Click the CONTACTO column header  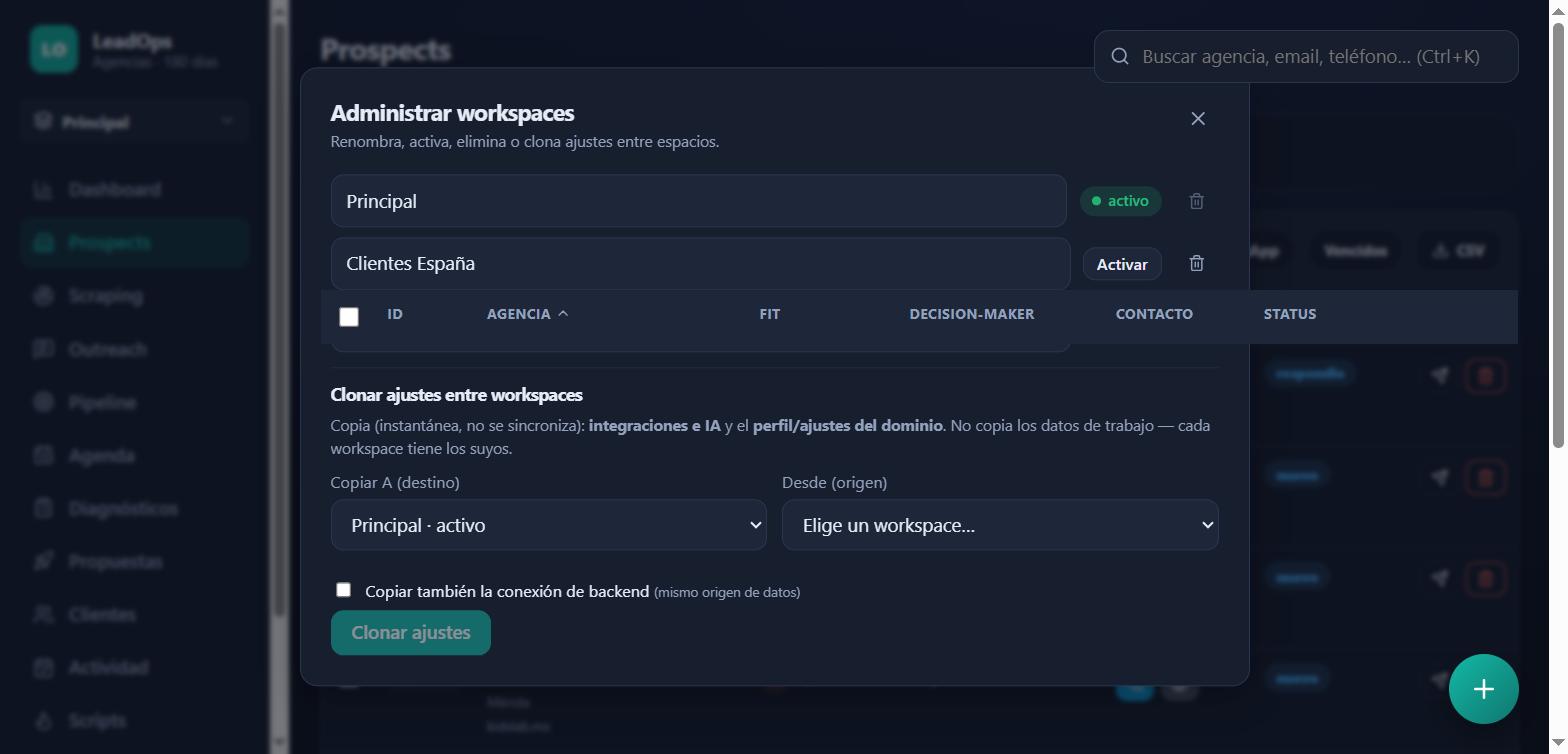point(1154,314)
